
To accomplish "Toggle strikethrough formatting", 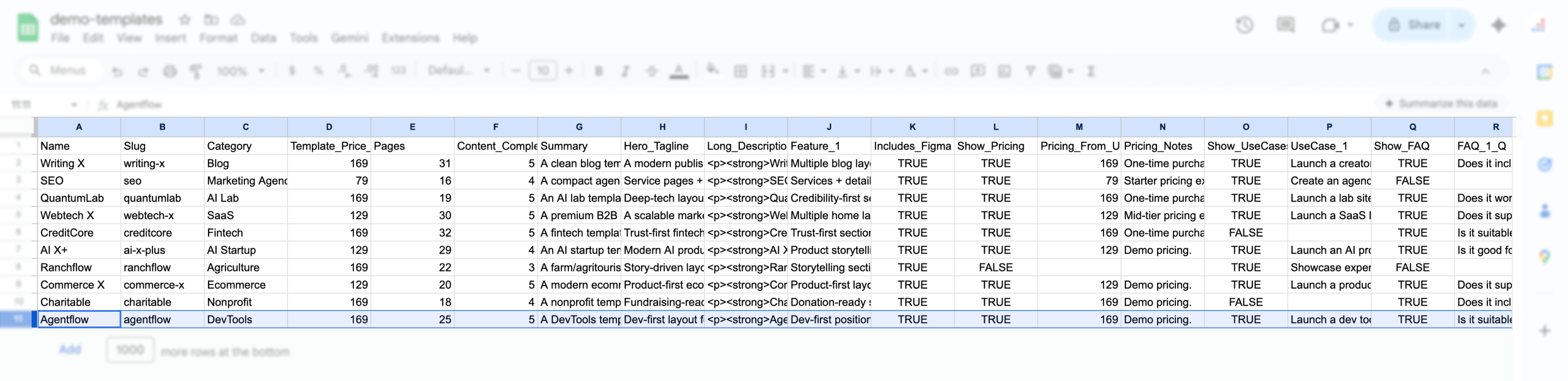I will [x=651, y=71].
